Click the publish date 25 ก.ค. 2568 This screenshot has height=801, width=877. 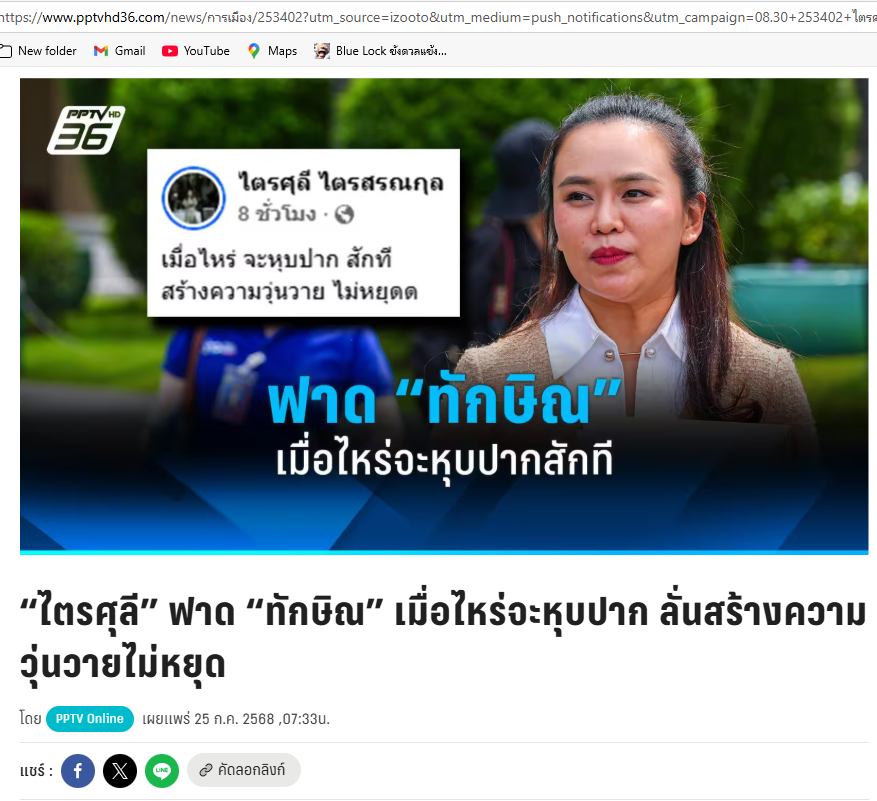[234, 719]
